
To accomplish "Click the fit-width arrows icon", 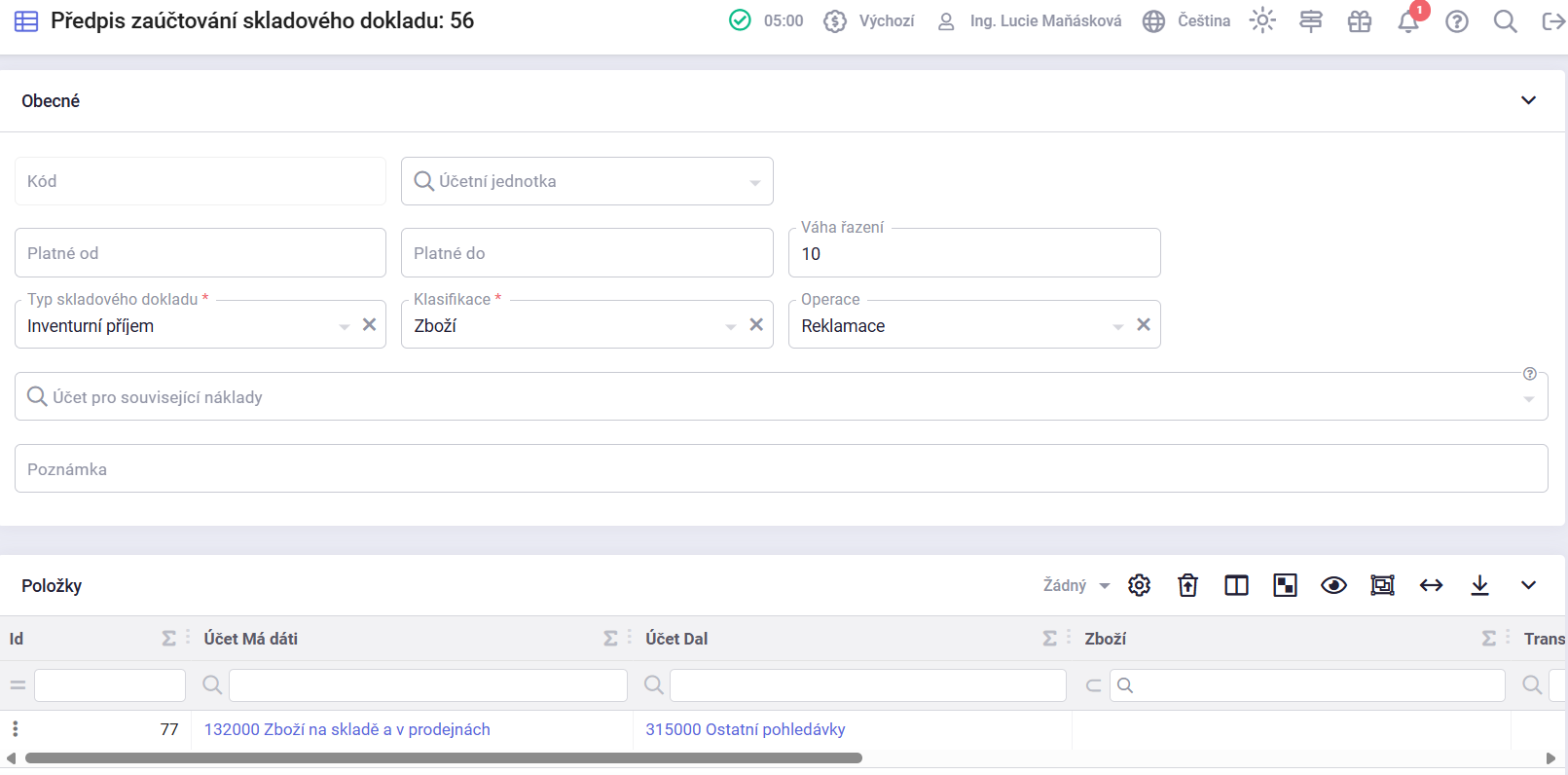I will click(1431, 585).
